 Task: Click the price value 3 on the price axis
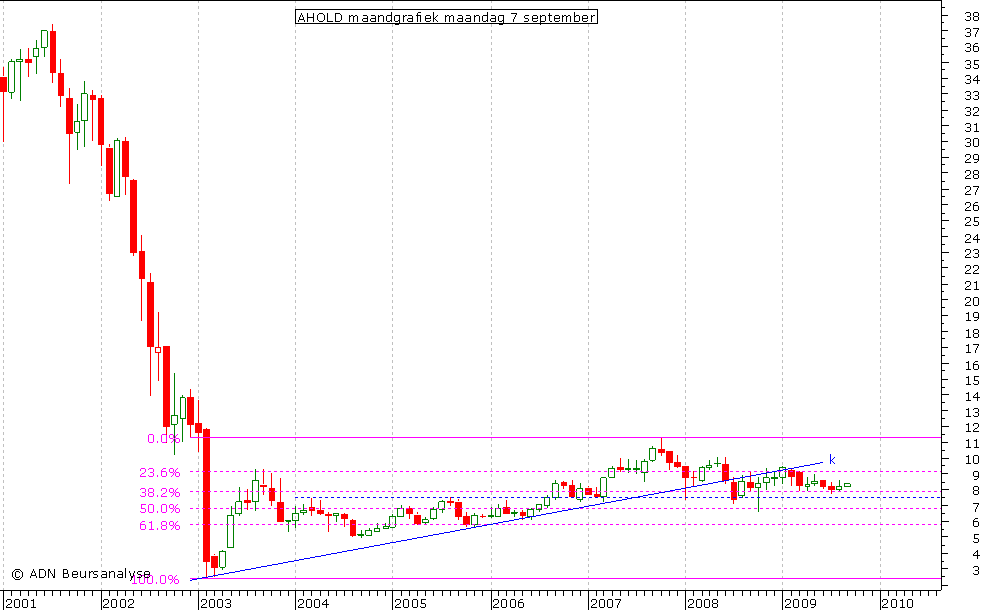coord(976,571)
